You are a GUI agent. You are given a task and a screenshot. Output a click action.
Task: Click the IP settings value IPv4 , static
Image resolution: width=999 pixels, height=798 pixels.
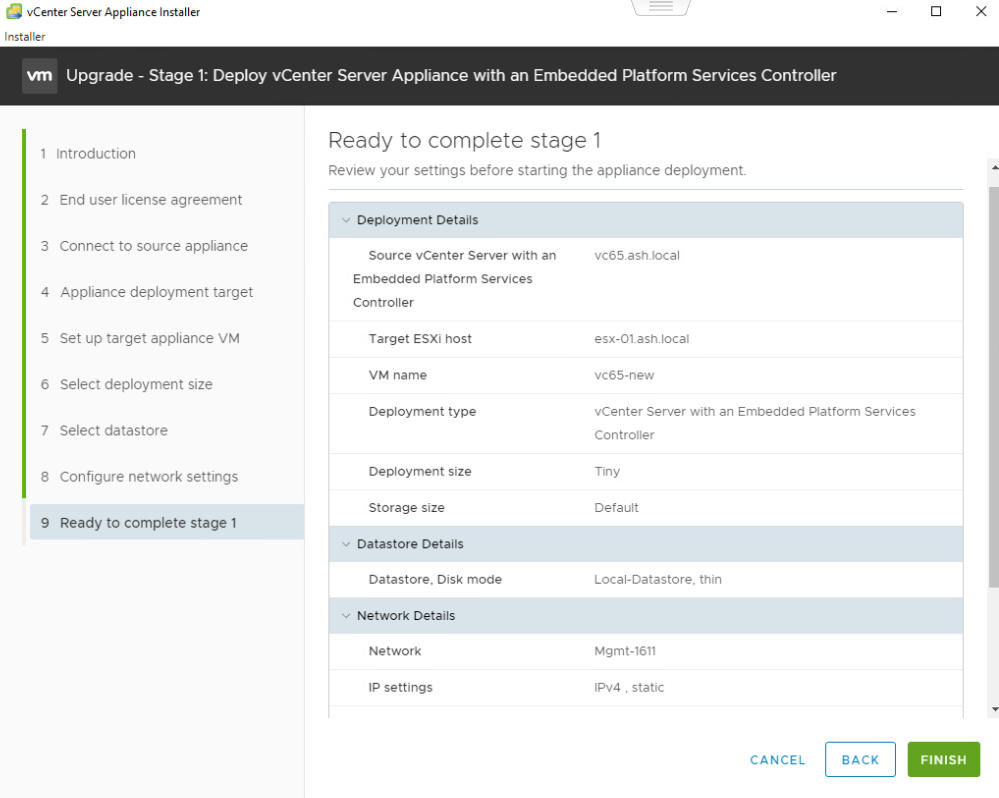629,687
